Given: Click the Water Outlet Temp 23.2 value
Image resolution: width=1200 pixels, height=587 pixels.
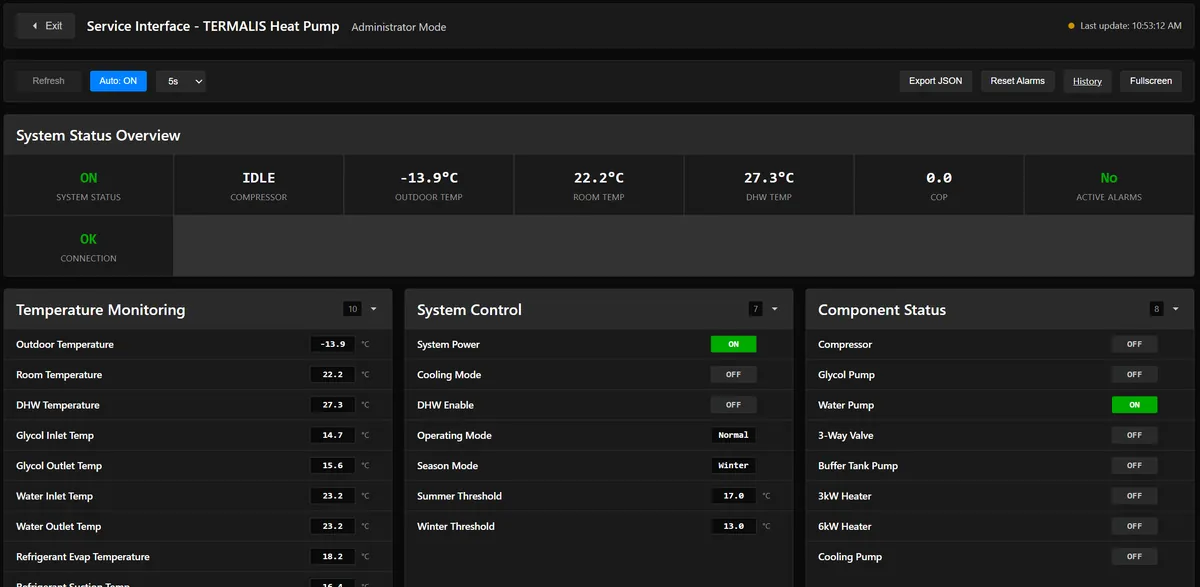Looking at the screenshot, I should tap(332, 526).
